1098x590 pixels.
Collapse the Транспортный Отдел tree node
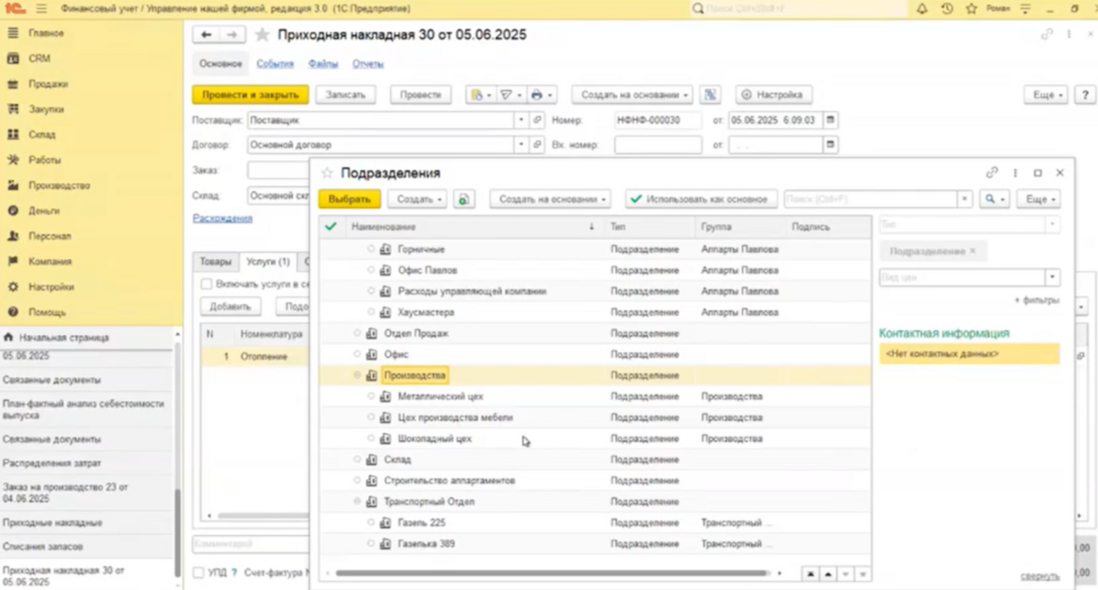click(357, 502)
